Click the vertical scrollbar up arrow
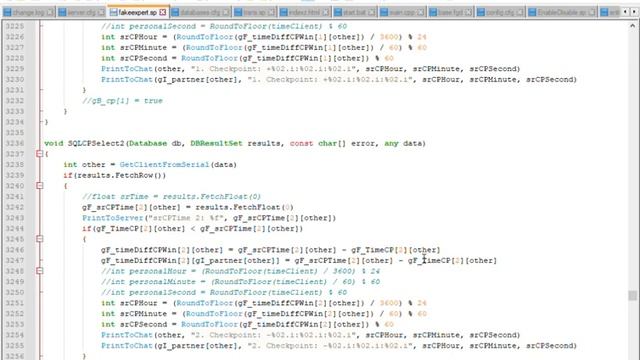The image size is (640, 360). pyautogui.click(x=632, y=25)
